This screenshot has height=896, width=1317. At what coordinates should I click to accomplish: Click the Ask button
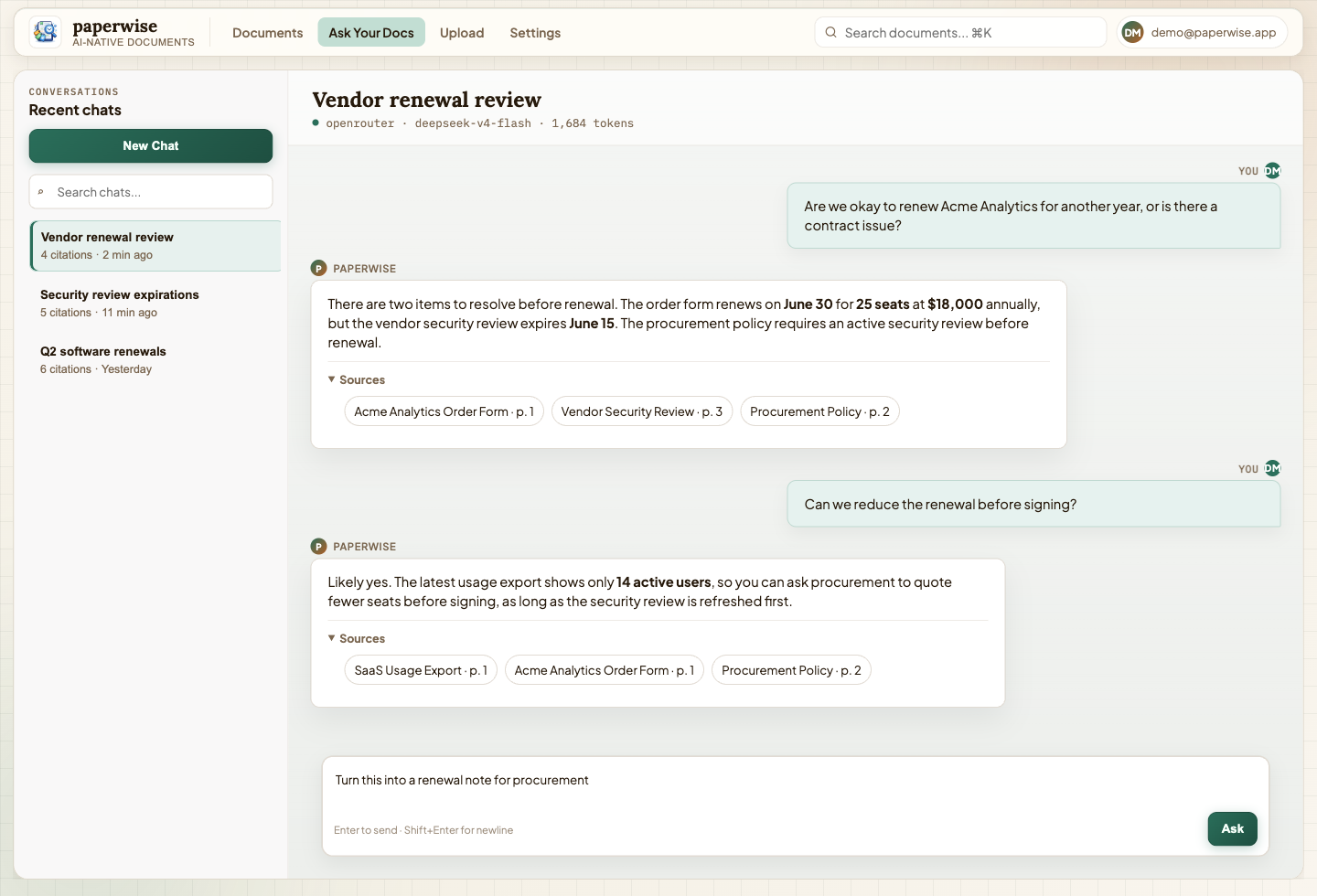[x=1232, y=828]
